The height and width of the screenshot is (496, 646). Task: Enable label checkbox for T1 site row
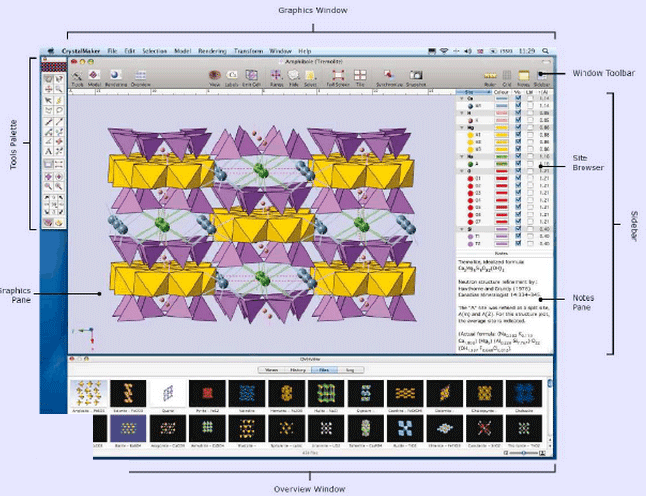pos(530,236)
